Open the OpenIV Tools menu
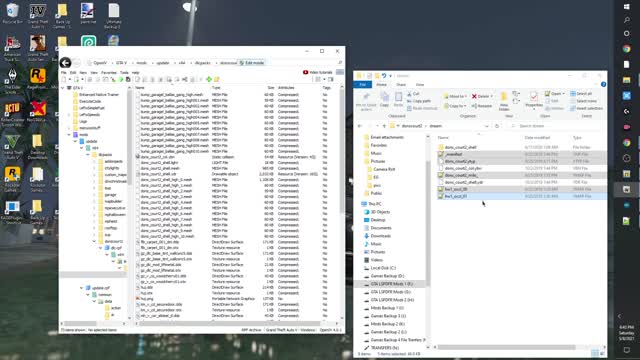The width and height of the screenshot is (640, 360). coord(124,73)
